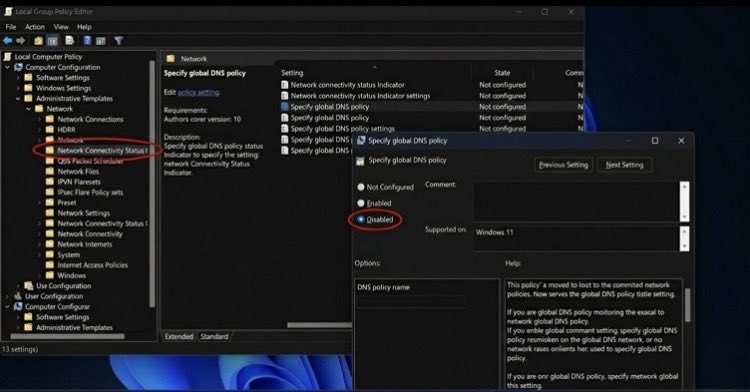750x392 pixels.
Task: Click into the Comment text box
Action: pyautogui.click(x=576, y=201)
